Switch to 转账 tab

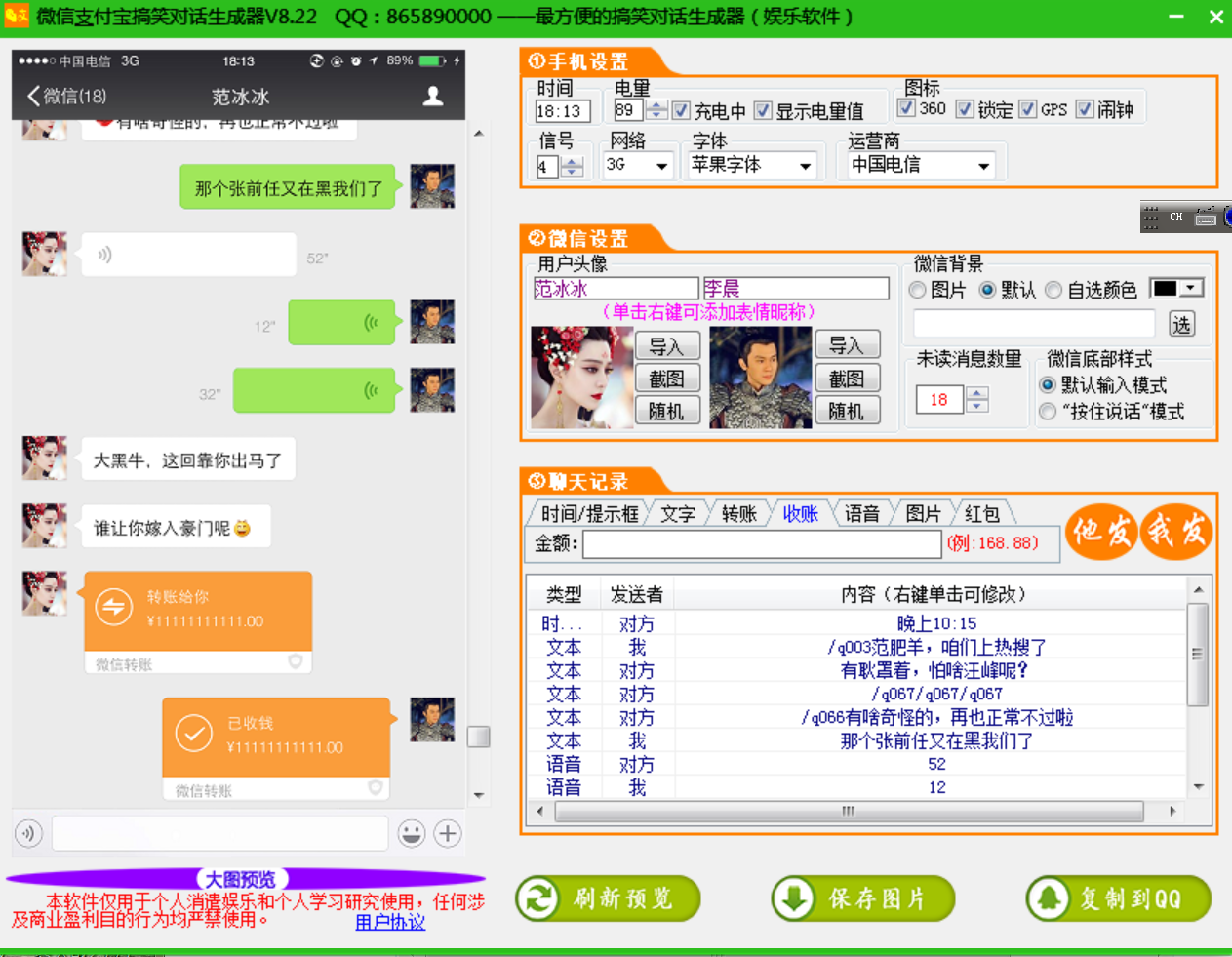click(x=739, y=513)
